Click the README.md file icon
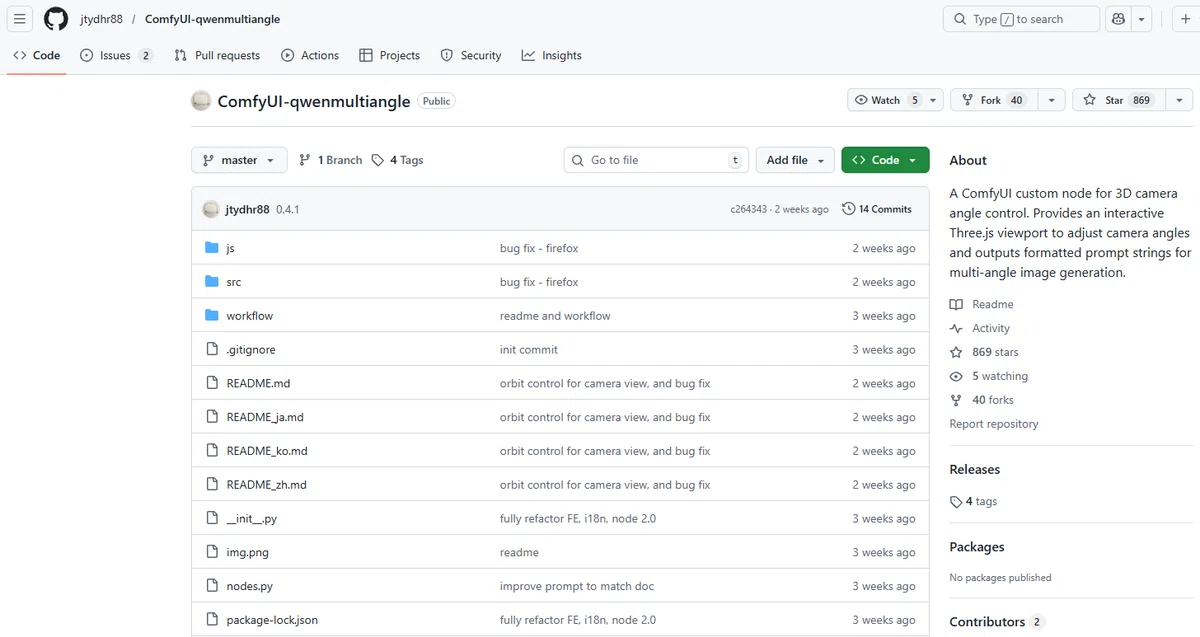Image resolution: width=1200 pixels, height=637 pixels. [x=211, y=383]
